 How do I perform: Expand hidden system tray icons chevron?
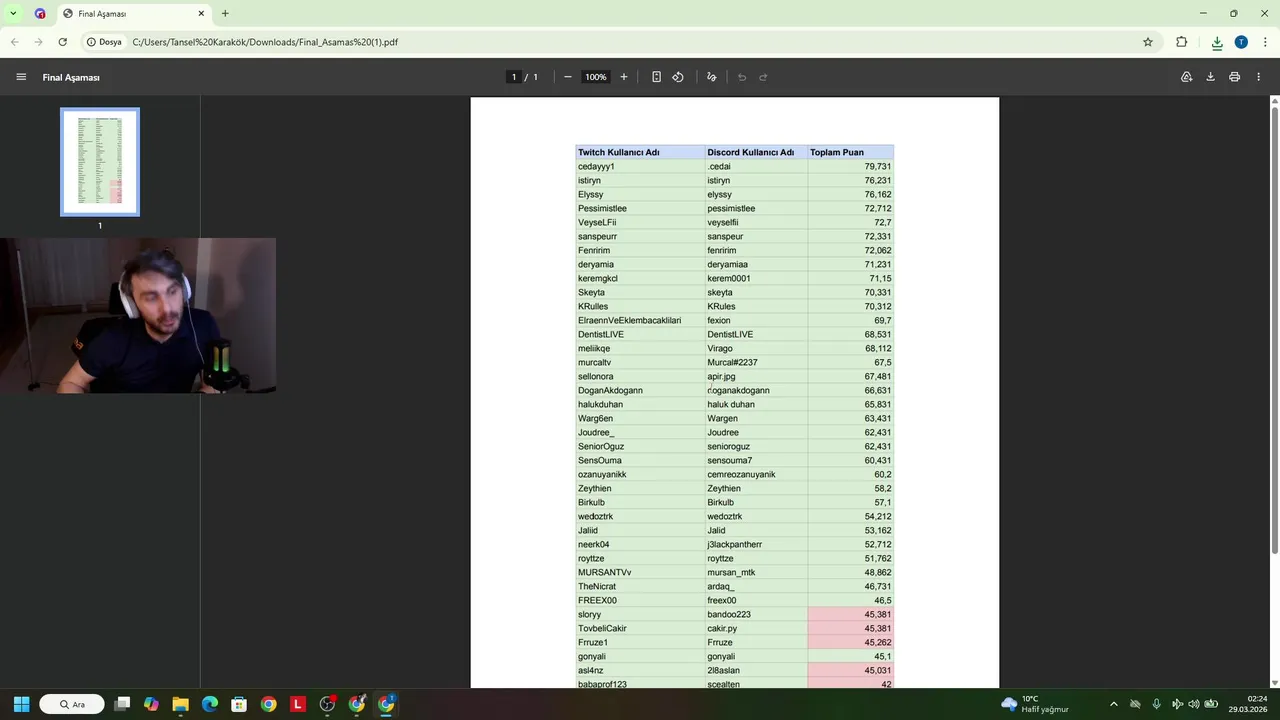(x=1114, y=704)
